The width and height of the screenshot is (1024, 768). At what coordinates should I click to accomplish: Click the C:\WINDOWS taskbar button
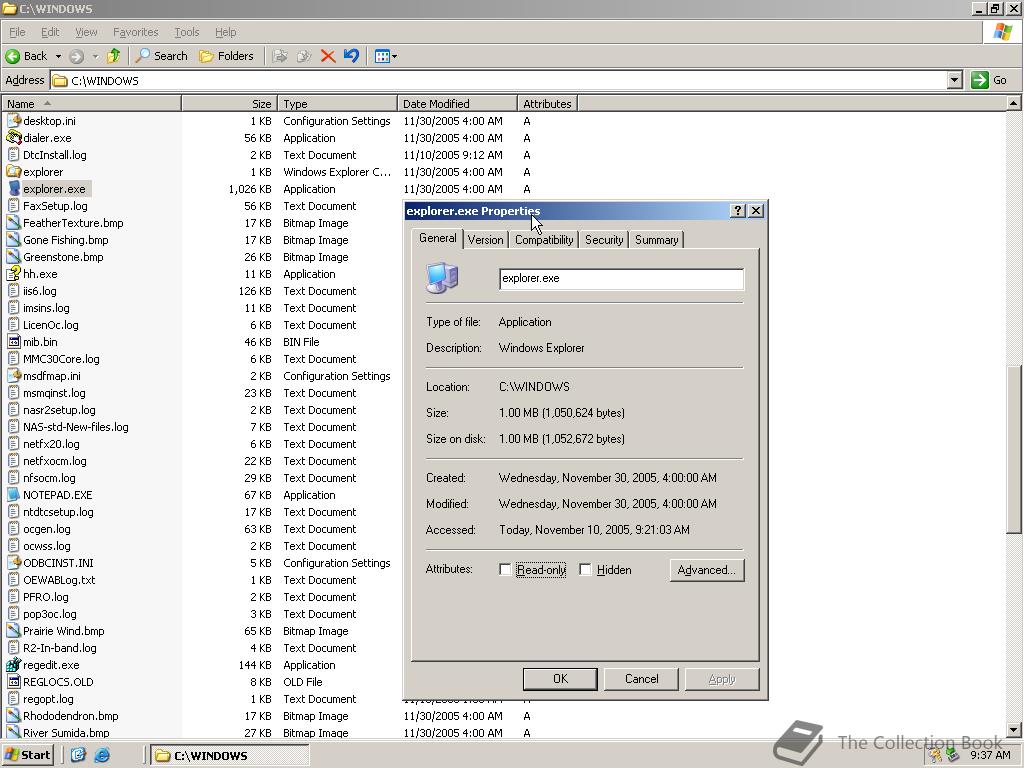coord(229,756)
